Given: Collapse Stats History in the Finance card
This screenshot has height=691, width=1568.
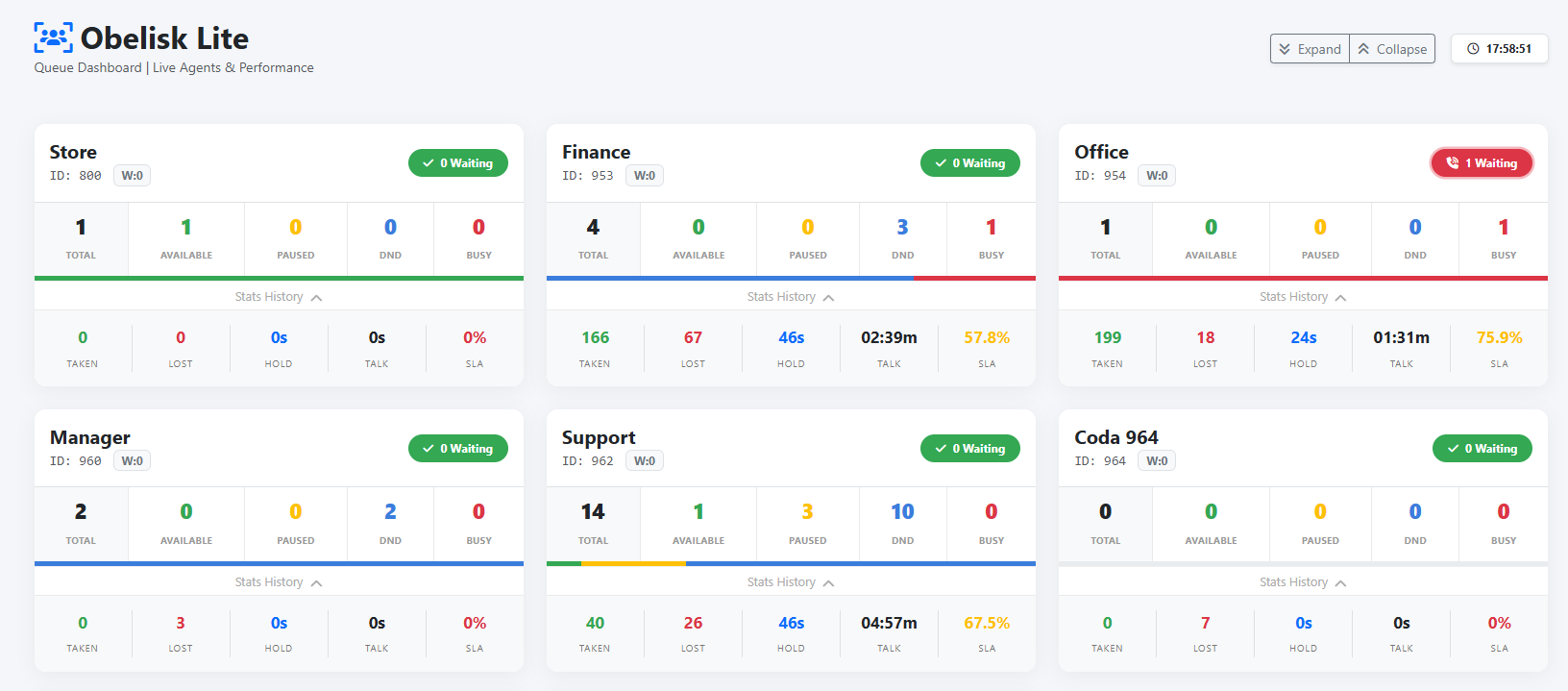Looking at the screenshot, I should pos(791,297).
